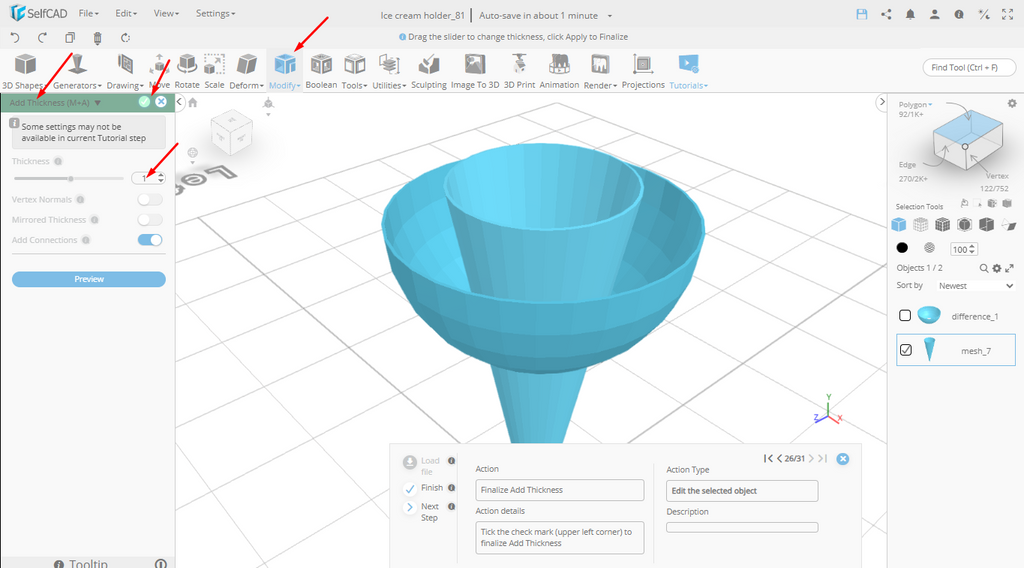1024x568 pixels.
Task: Open the Animation tool
Action: pyautogui.click(x=559, y=71)
